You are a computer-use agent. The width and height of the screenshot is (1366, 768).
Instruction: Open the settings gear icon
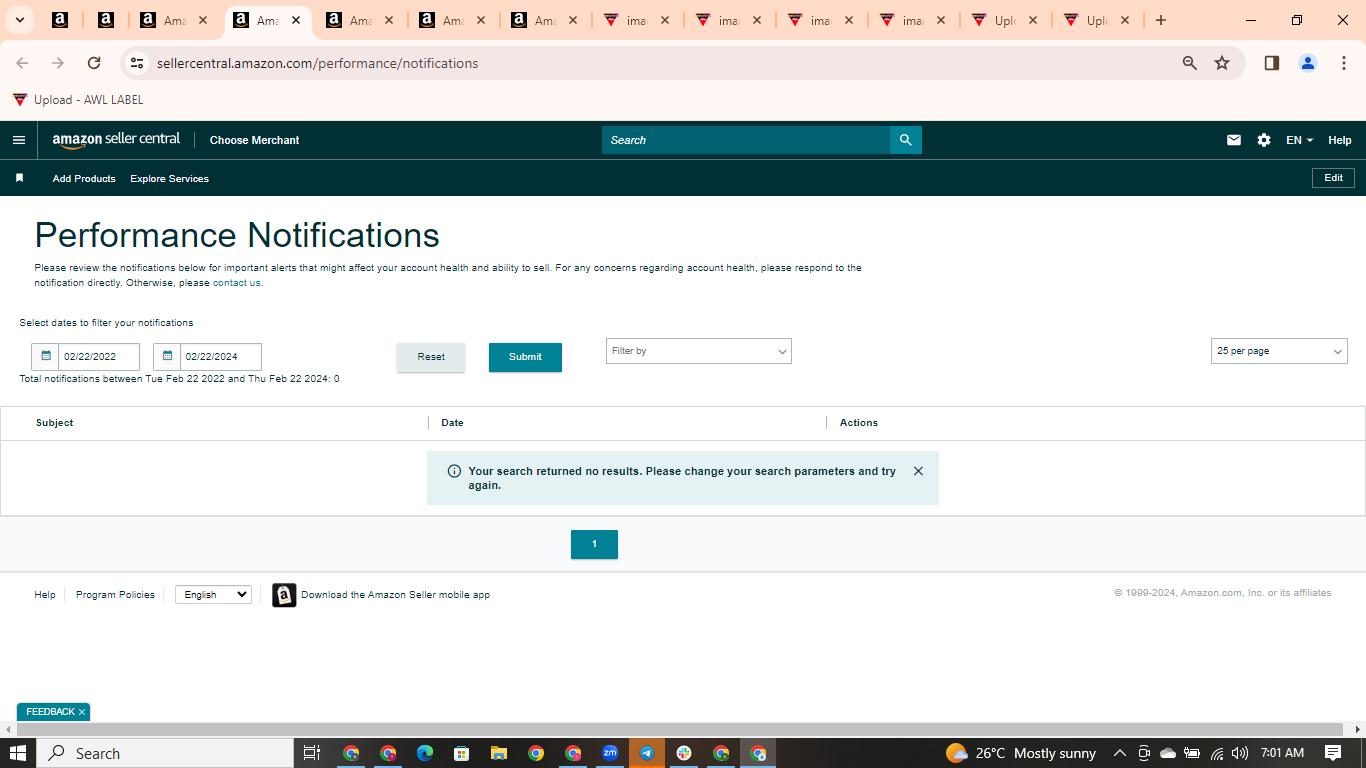[x=1264, y=140]
